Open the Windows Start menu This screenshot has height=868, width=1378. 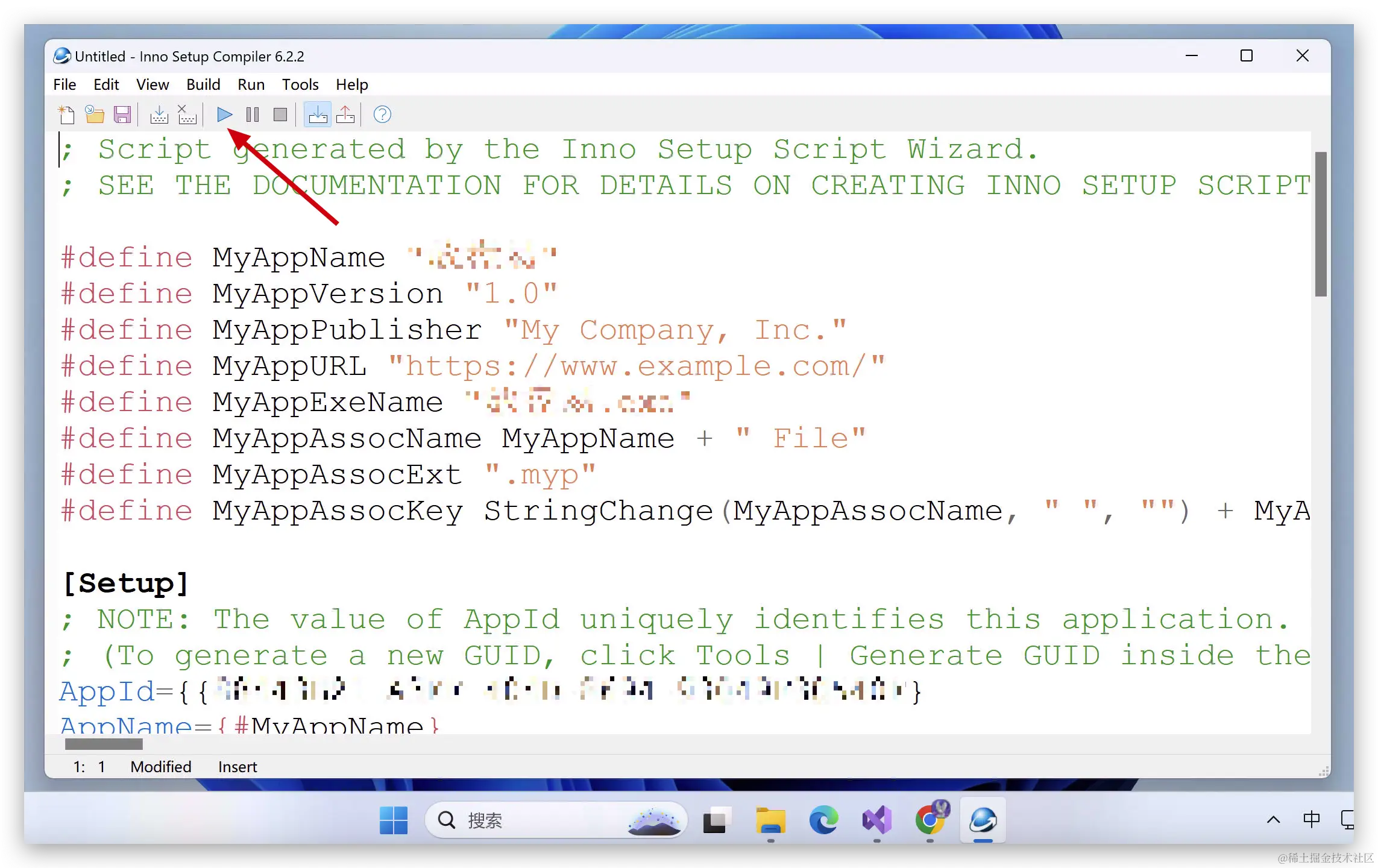[394, 820]
